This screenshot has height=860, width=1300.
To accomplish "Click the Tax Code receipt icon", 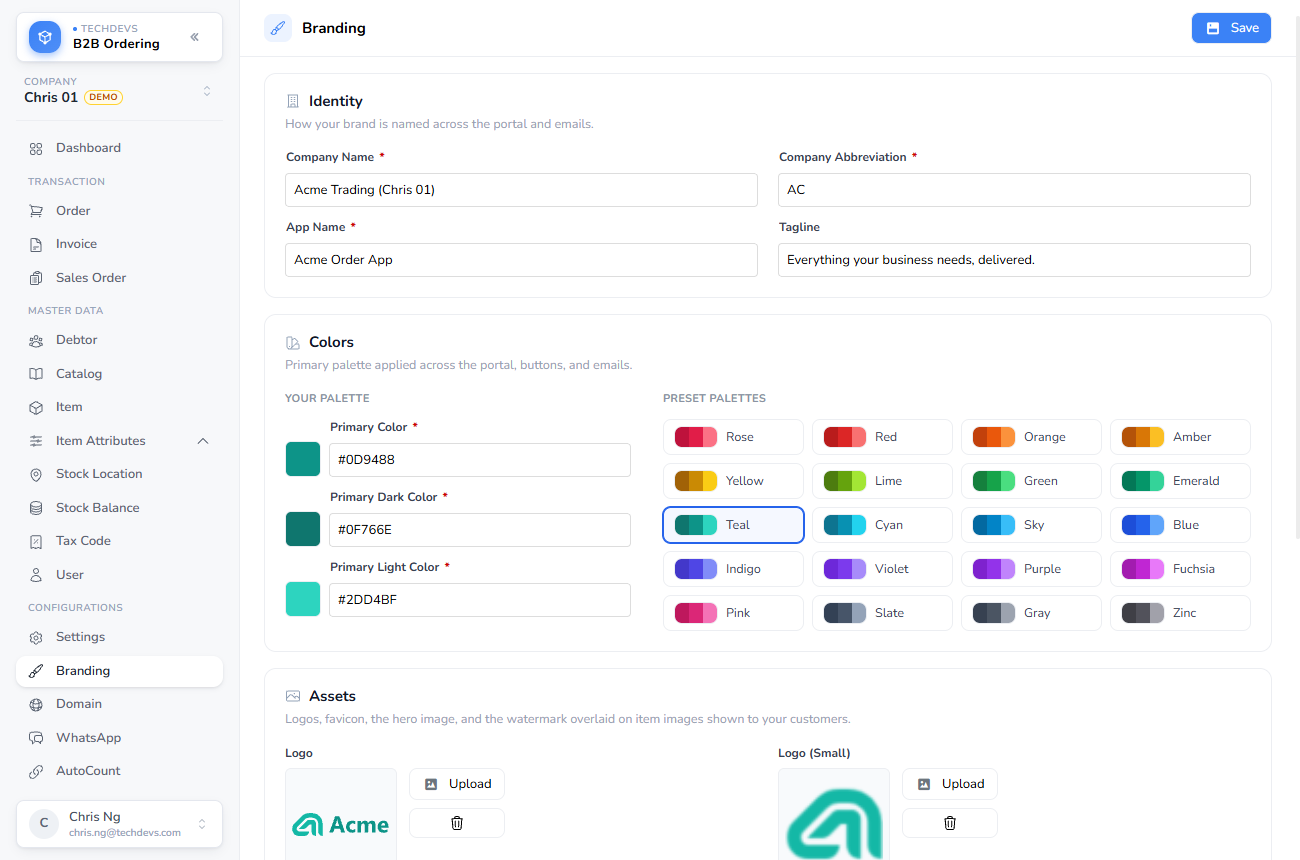I will coord(36,541).
